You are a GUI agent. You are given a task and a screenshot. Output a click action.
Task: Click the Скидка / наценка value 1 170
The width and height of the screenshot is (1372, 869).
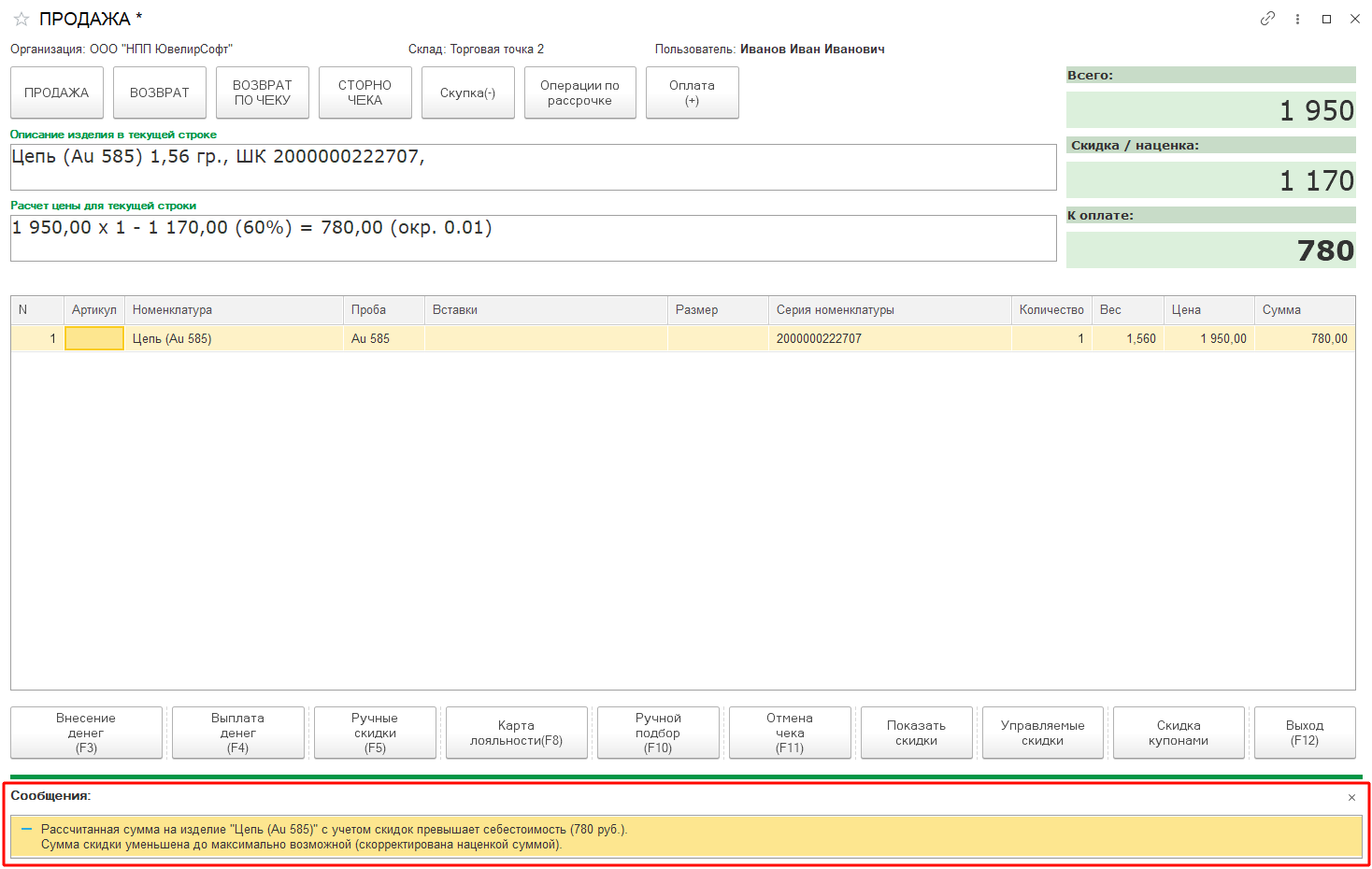pyautogui.click(x=1211, y=180)
